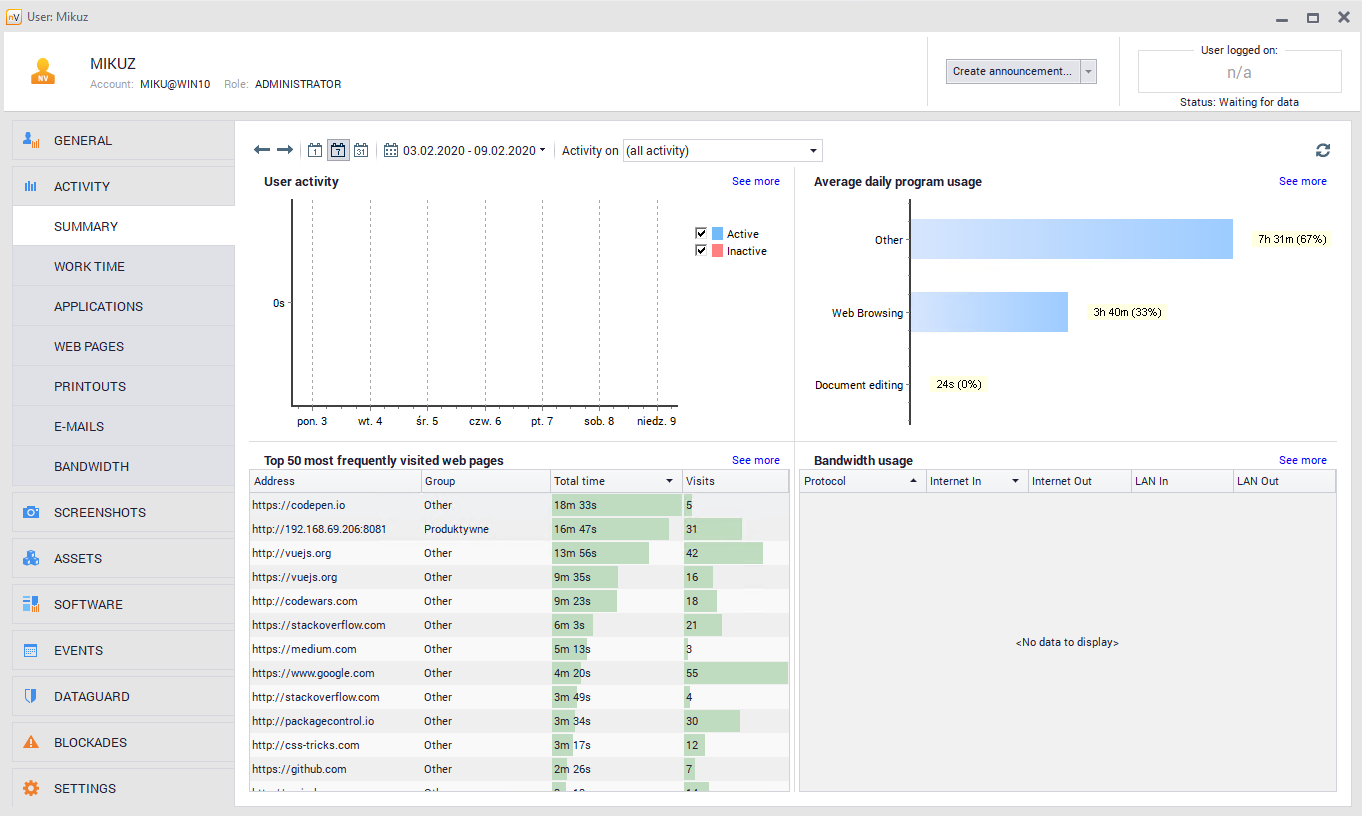This screenshot has width=1362, height=816.
Task: Select the 31-day month view icon
Action: (361, 151)
